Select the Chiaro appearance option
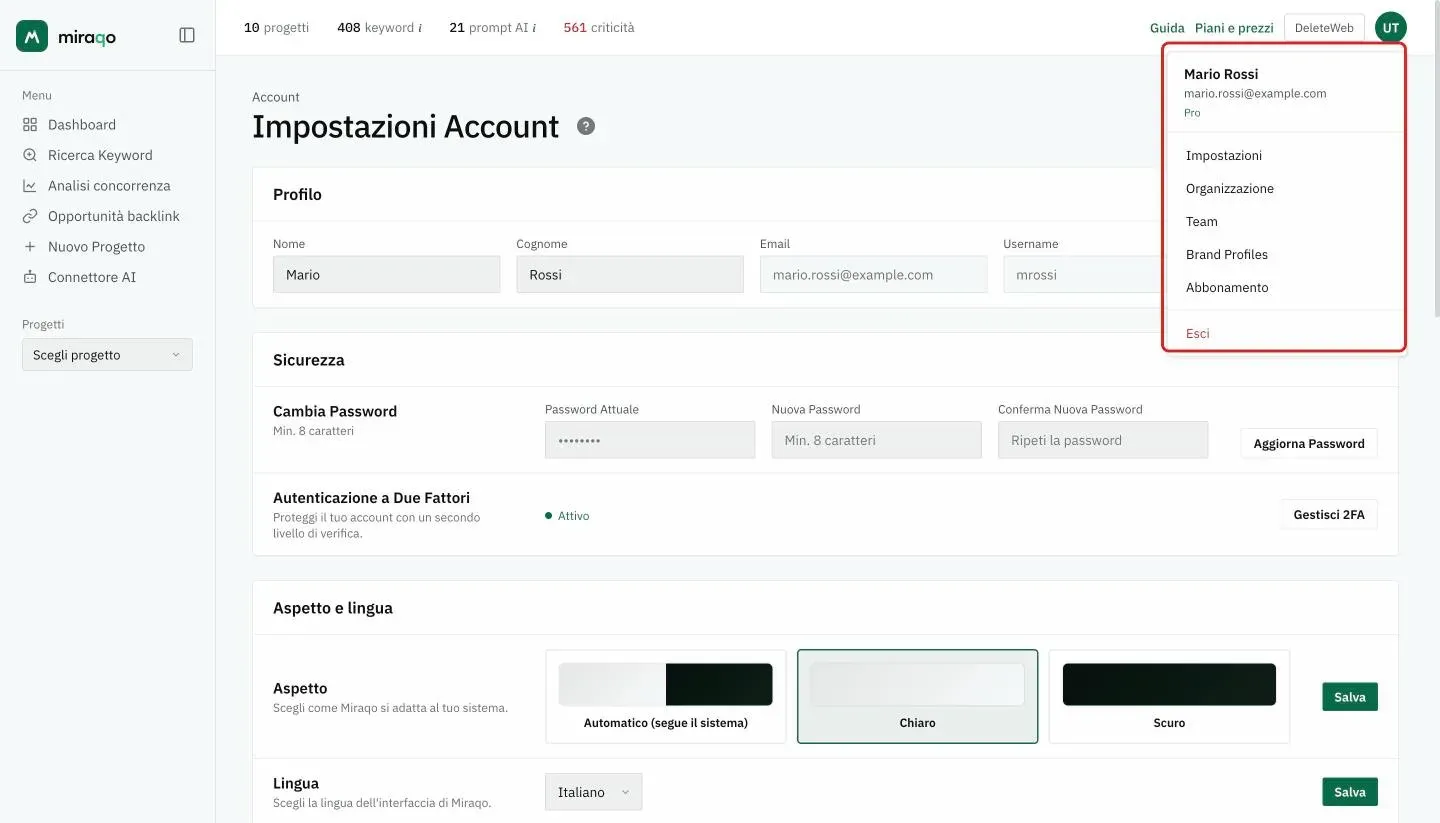This screenshot has width=1440, height=823. (917, 697)
